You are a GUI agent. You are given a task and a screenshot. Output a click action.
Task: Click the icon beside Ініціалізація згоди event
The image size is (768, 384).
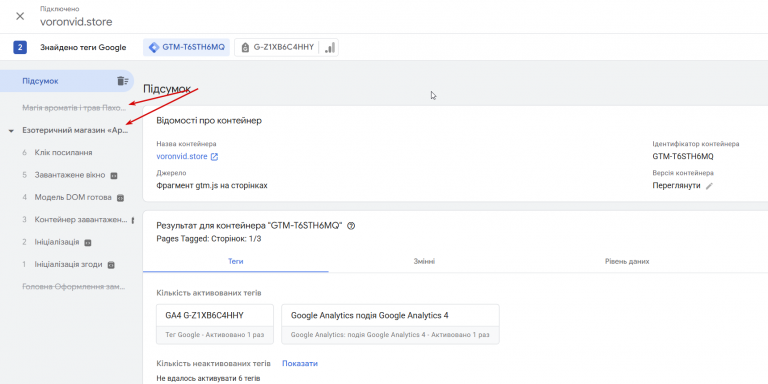pyautogui.click(x=111, y=264)
